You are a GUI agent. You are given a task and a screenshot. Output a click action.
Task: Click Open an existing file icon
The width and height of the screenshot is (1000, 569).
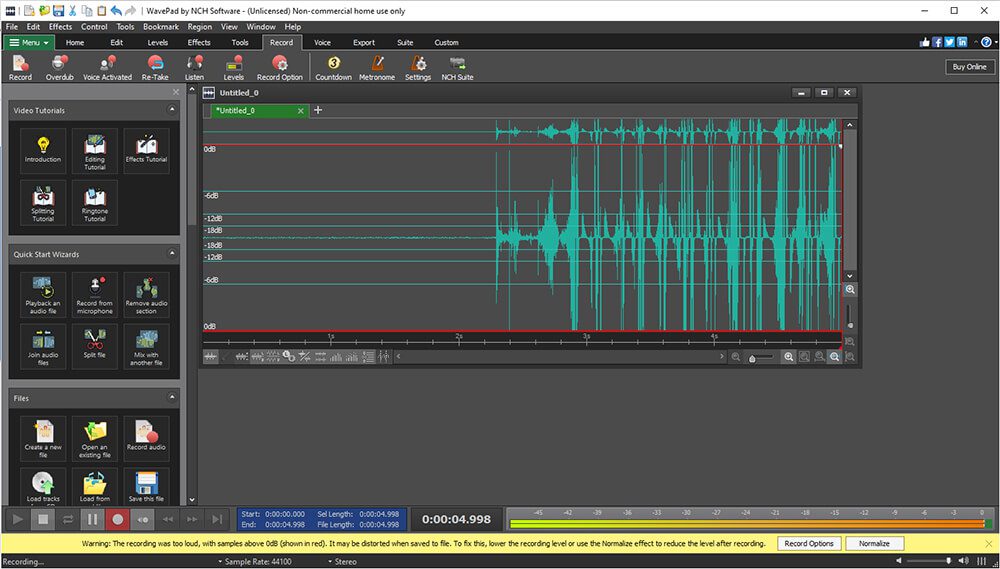tap(94, 439)
